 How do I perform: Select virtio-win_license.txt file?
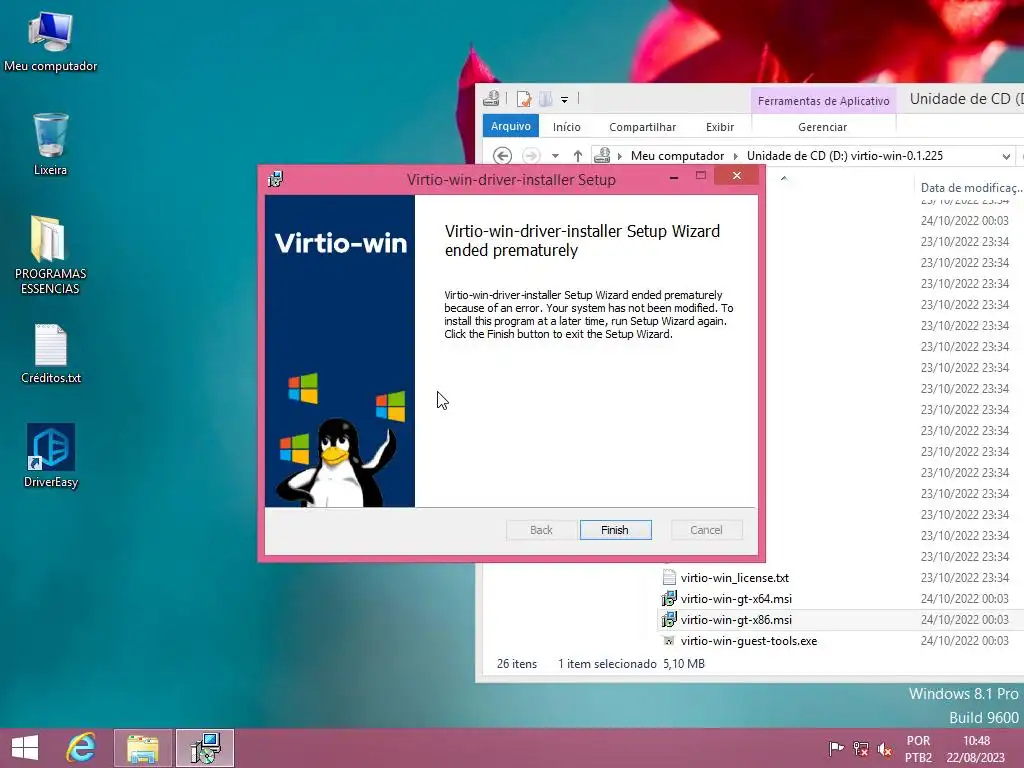click(x=735, y=577)
